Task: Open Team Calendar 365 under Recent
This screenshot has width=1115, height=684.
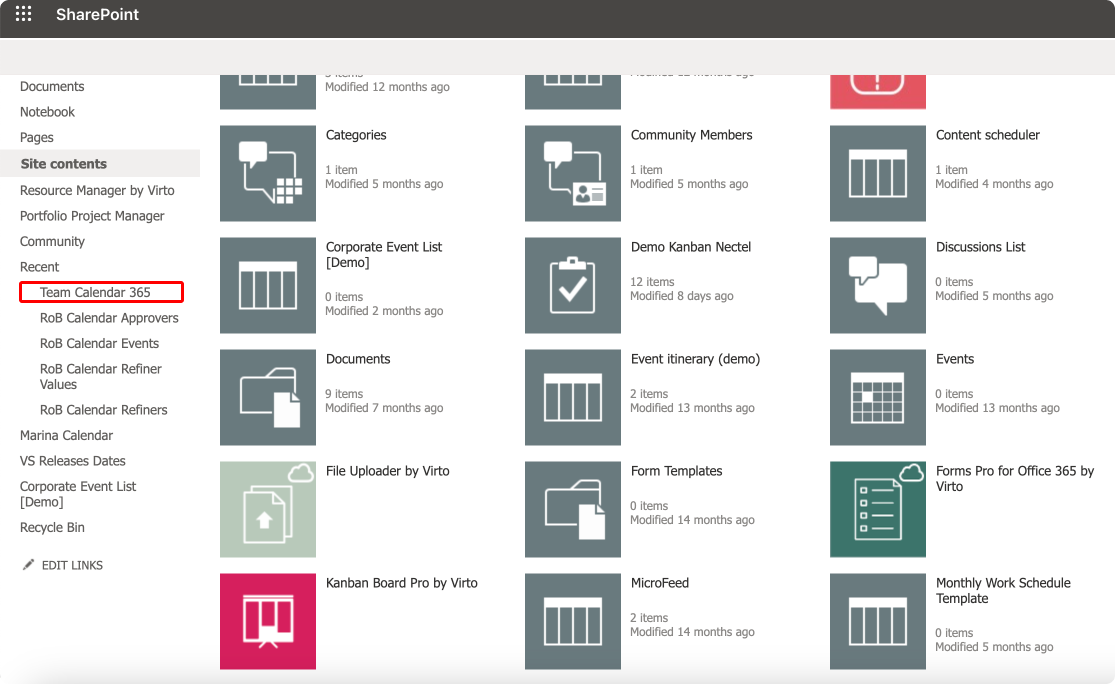Action: 95,292
